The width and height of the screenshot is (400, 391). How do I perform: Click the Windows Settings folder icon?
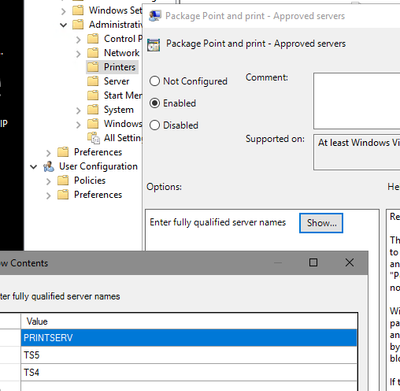coord(78,10)
